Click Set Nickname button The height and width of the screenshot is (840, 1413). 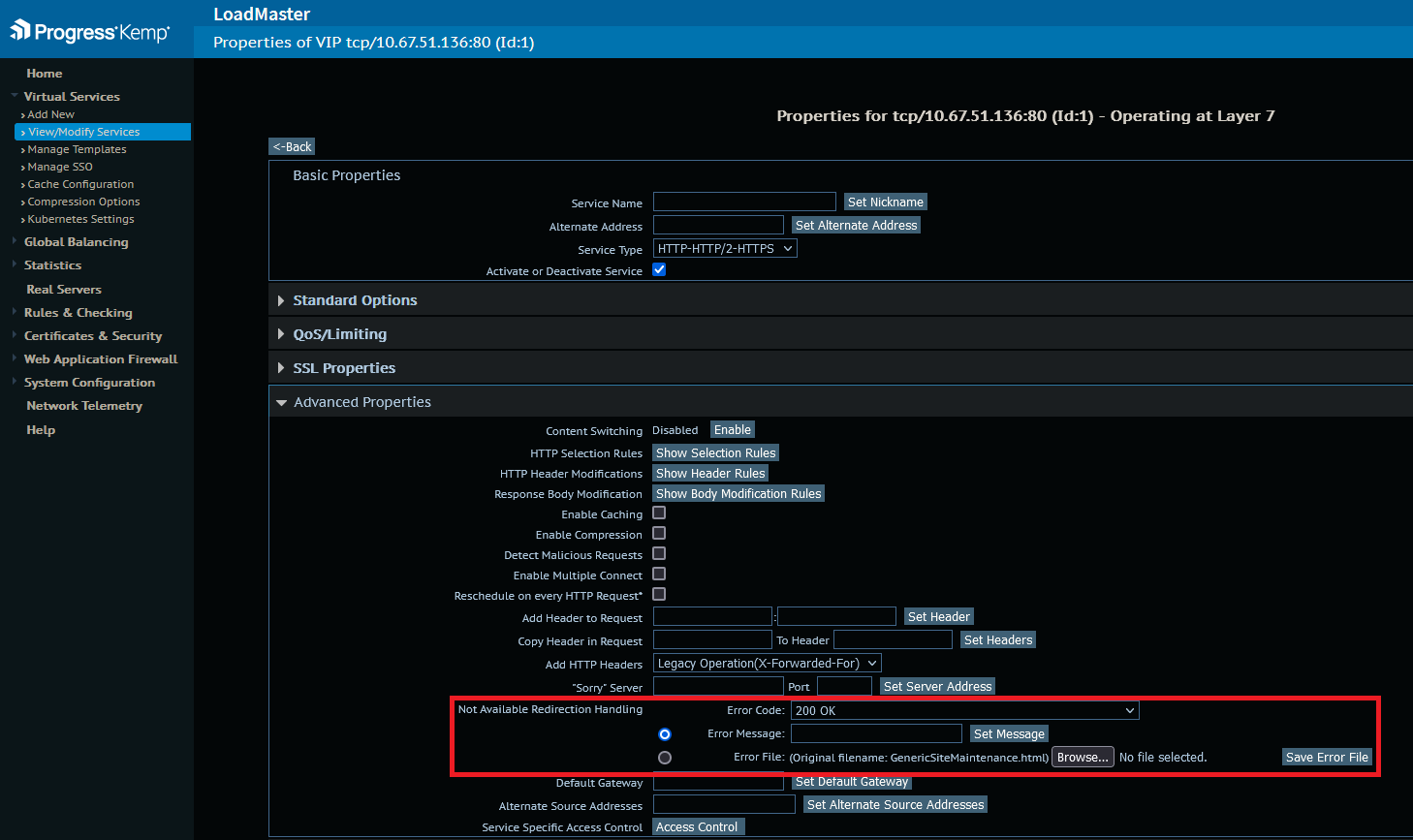[886, 202]
